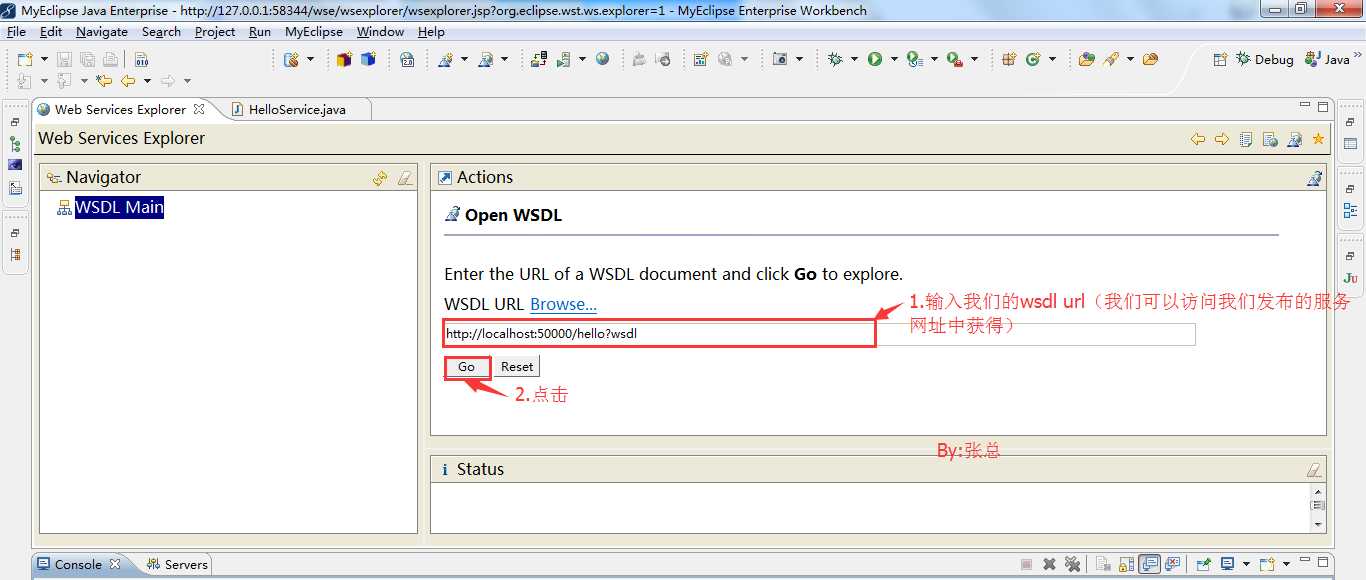Click the green Run toolbar icon

pyautogui.click(x=875, y=60)
